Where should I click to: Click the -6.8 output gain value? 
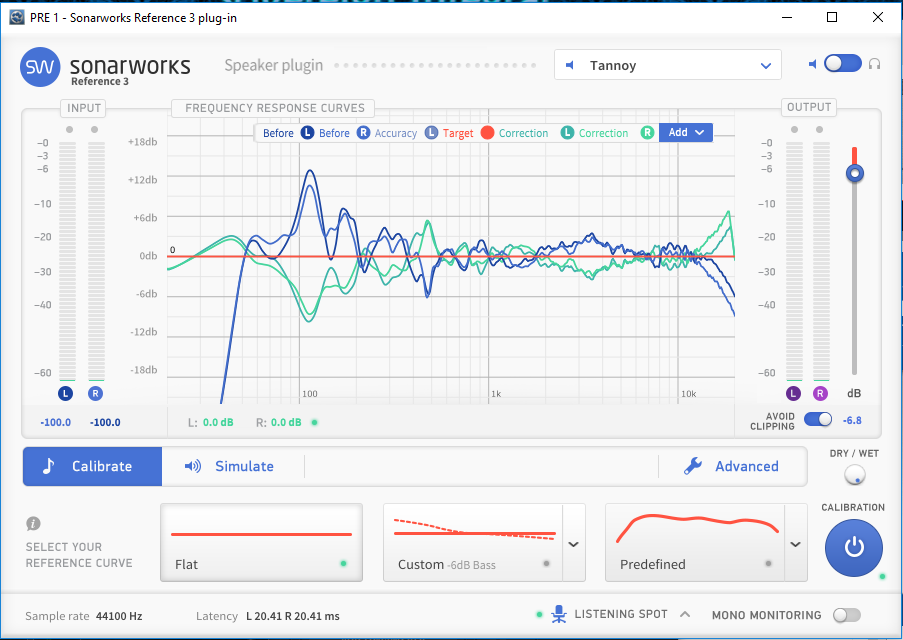[x=852, y=421]
